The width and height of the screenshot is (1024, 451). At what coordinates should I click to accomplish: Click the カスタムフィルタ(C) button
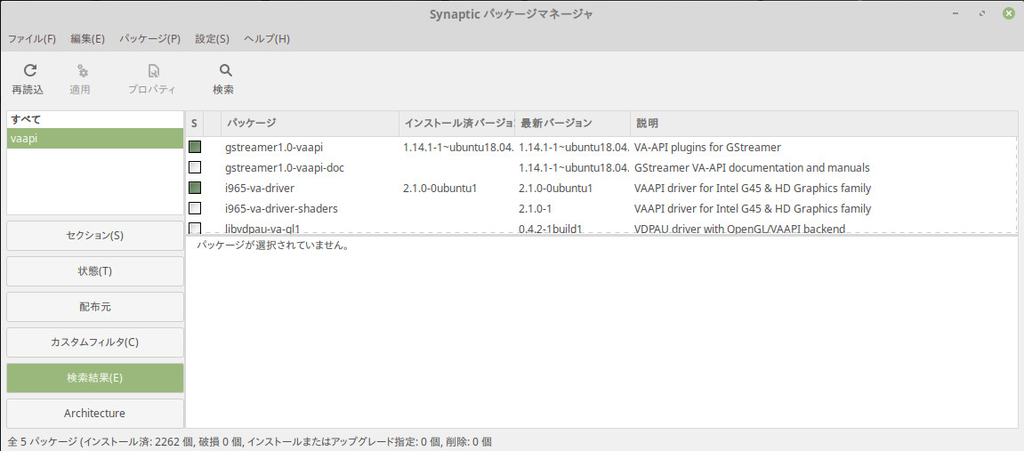tap(95, 342)
